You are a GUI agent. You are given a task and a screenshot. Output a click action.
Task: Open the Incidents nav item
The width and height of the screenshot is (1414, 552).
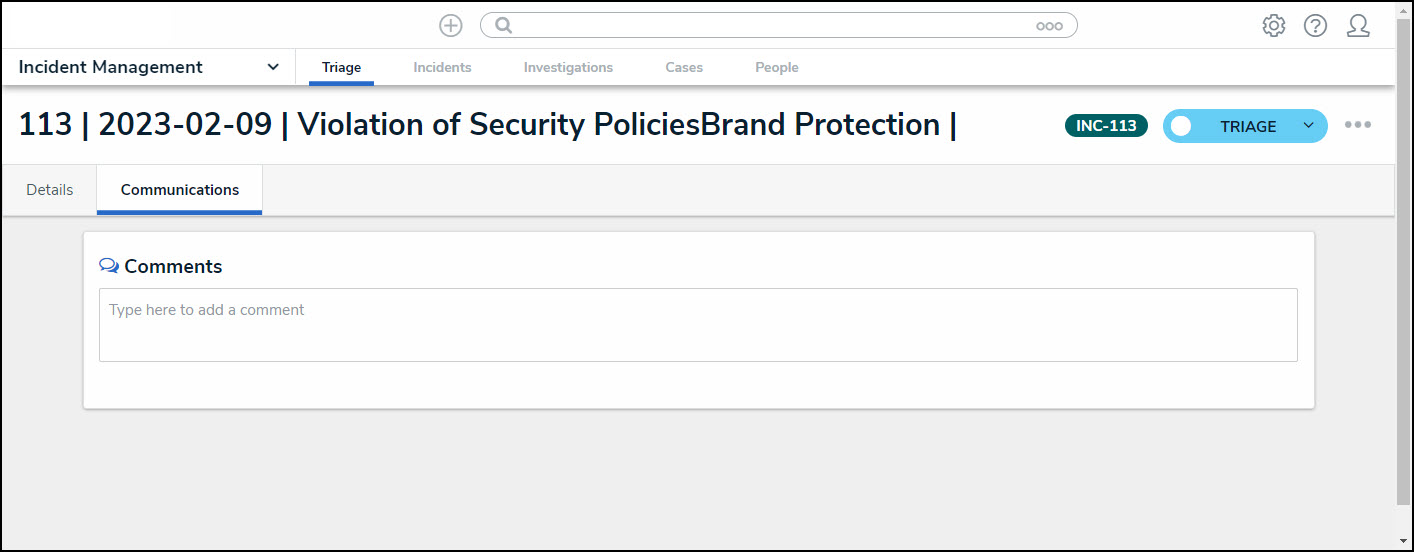coord(442,67)
